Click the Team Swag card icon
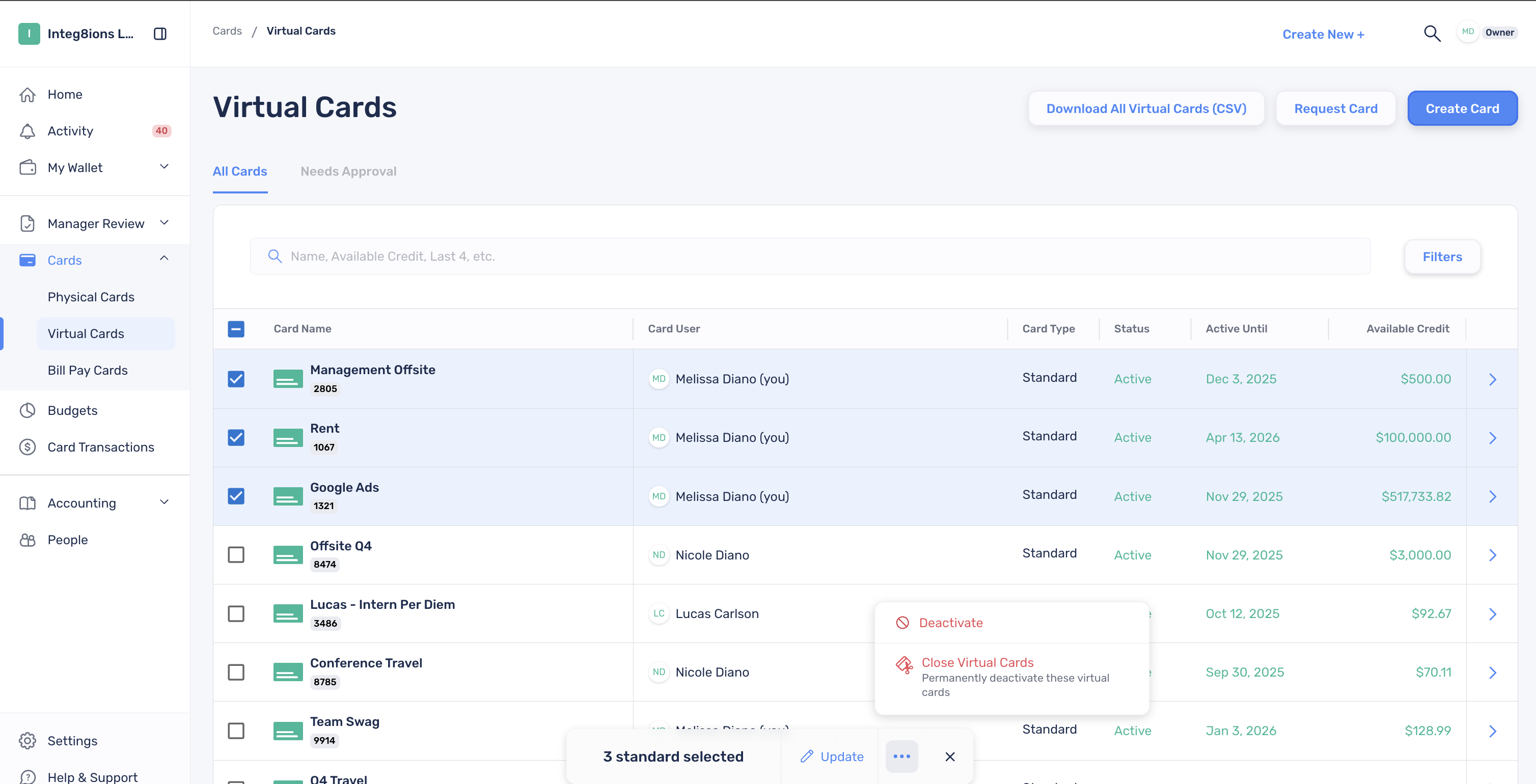Image resolution: width=1536 pixels, height=784 pixels. (x=288, y=731)
